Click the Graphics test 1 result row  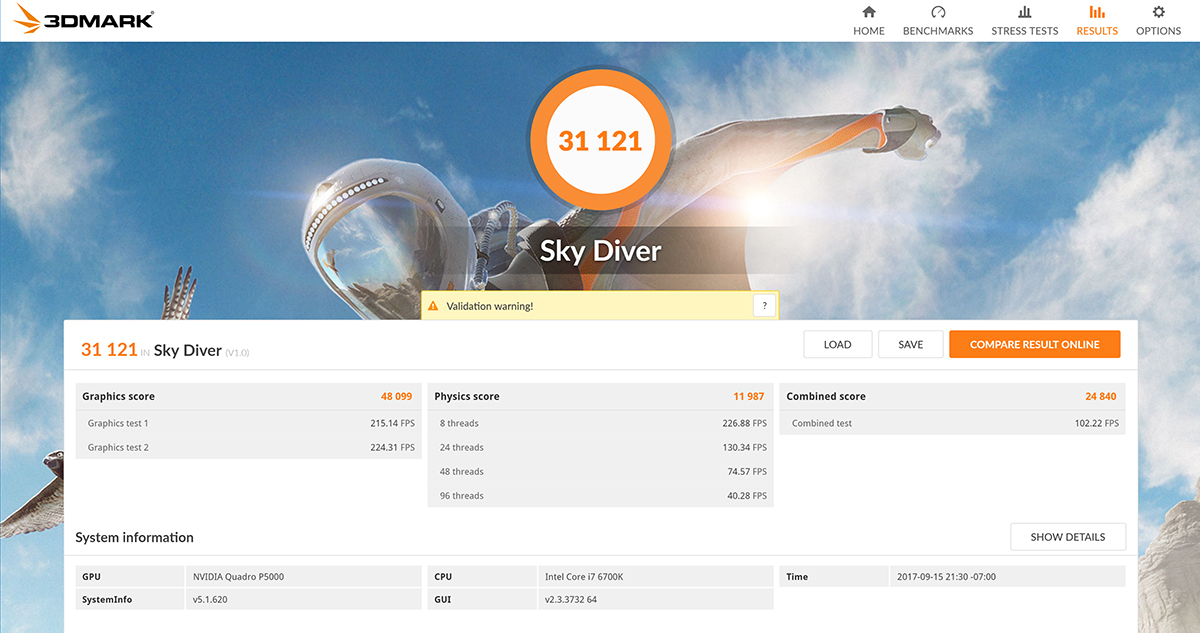(x=248, y=423)
